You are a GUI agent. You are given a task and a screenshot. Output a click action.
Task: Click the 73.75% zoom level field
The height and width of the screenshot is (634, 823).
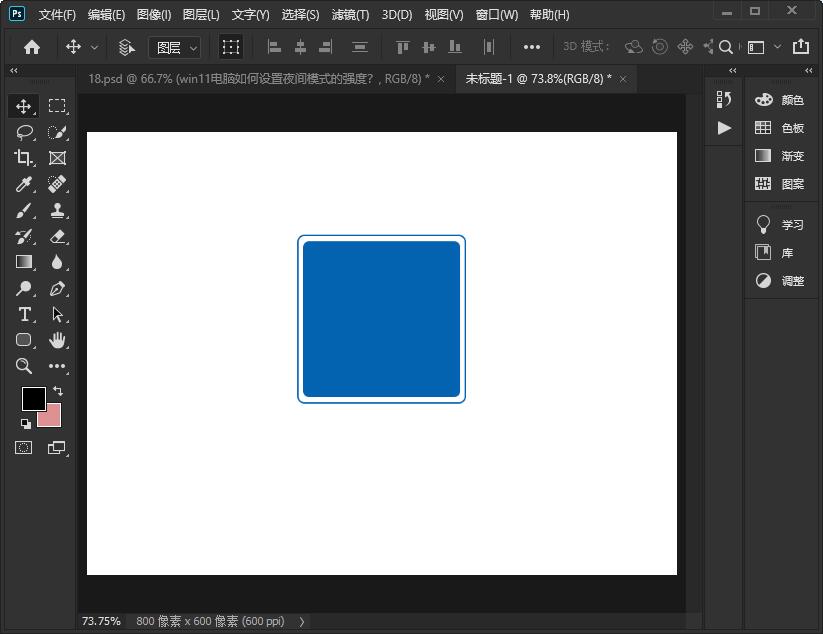point(101,621)
